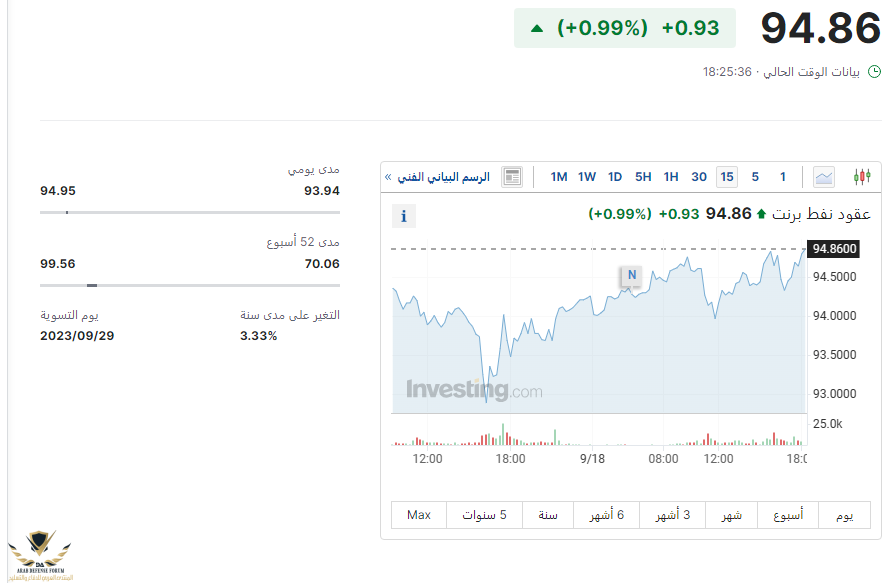Switch to the أسبوع range tab

[788, 515]
